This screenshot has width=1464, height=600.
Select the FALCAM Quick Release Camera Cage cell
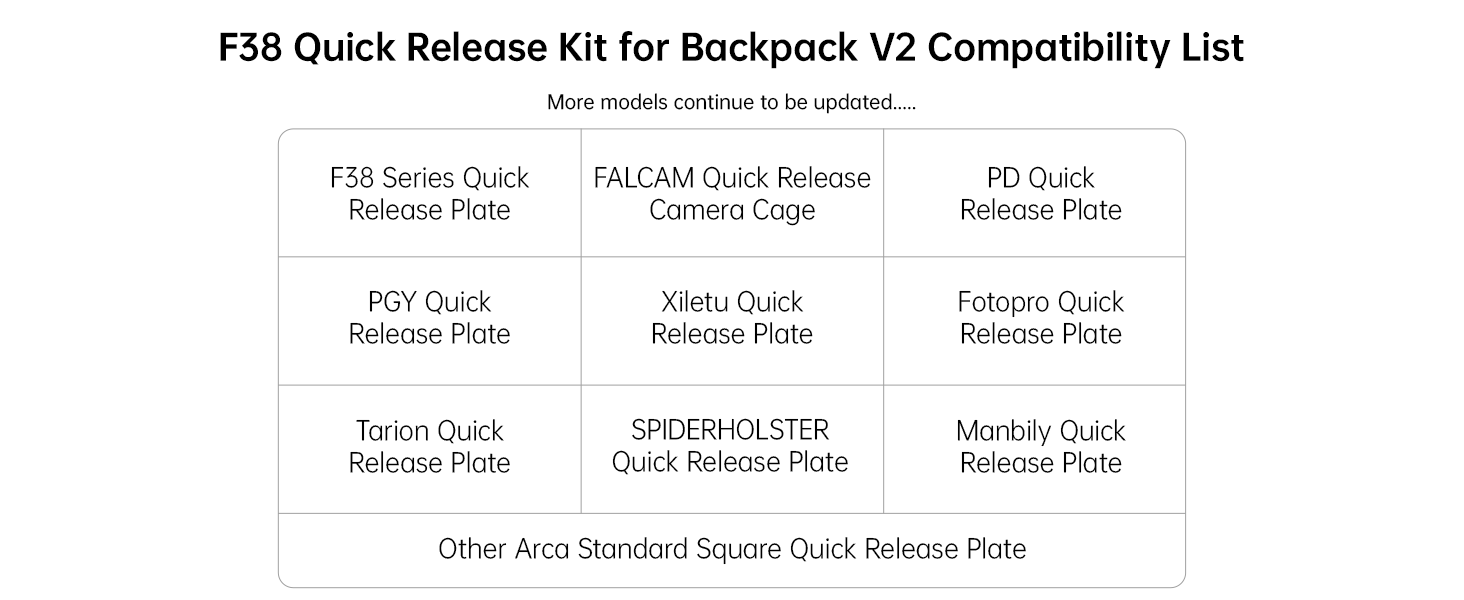click(x=732, y=194)
